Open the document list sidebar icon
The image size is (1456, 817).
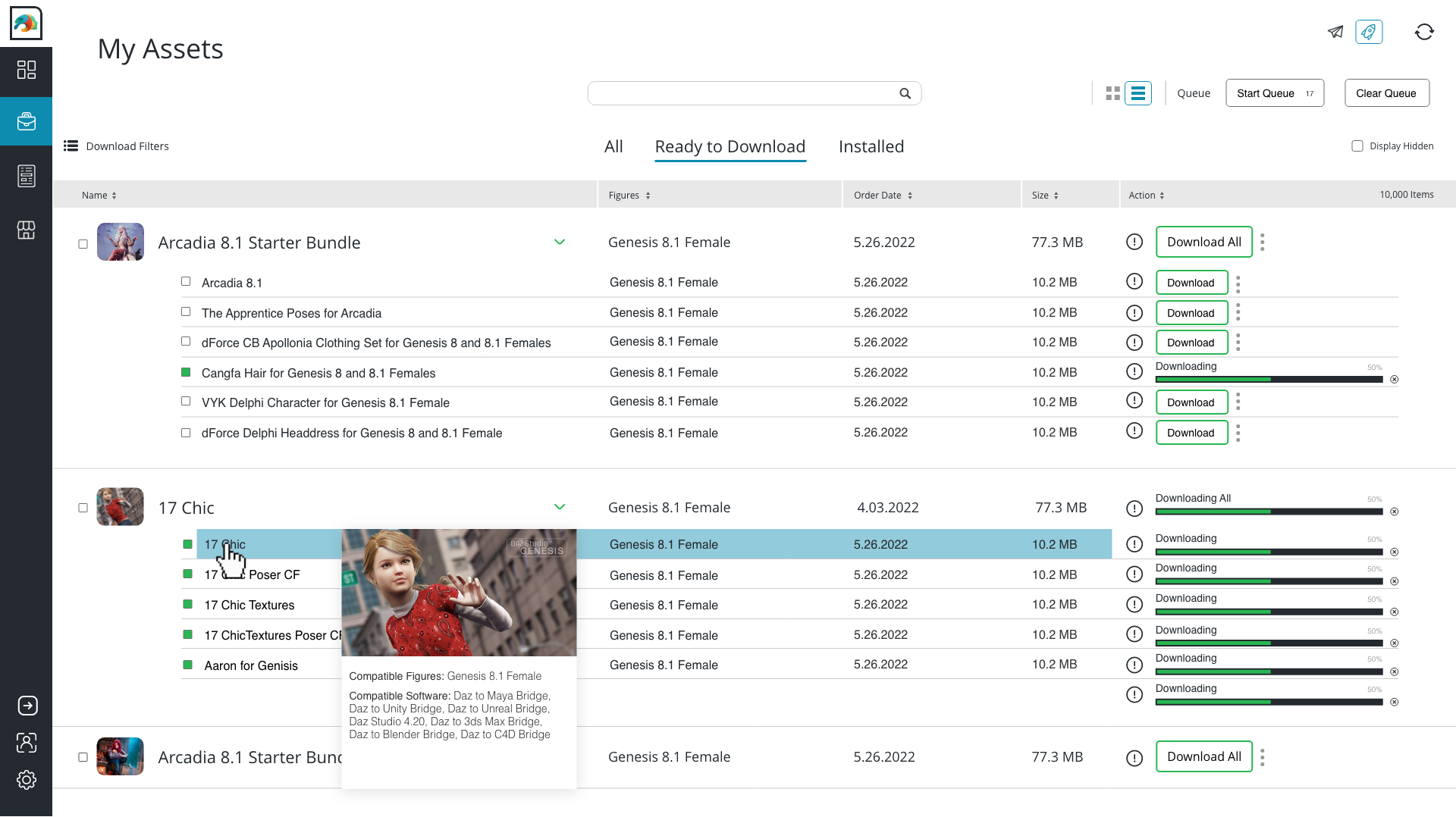tap(27, 176)
